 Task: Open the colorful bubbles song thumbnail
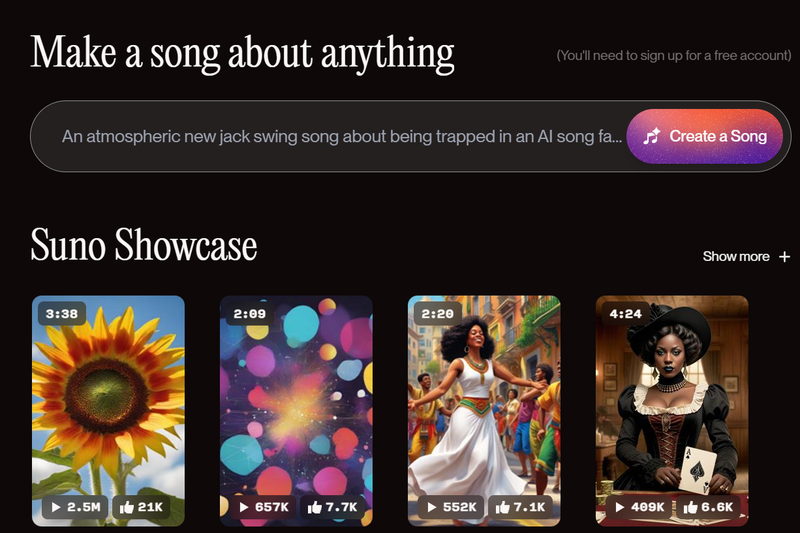point(296,411)
